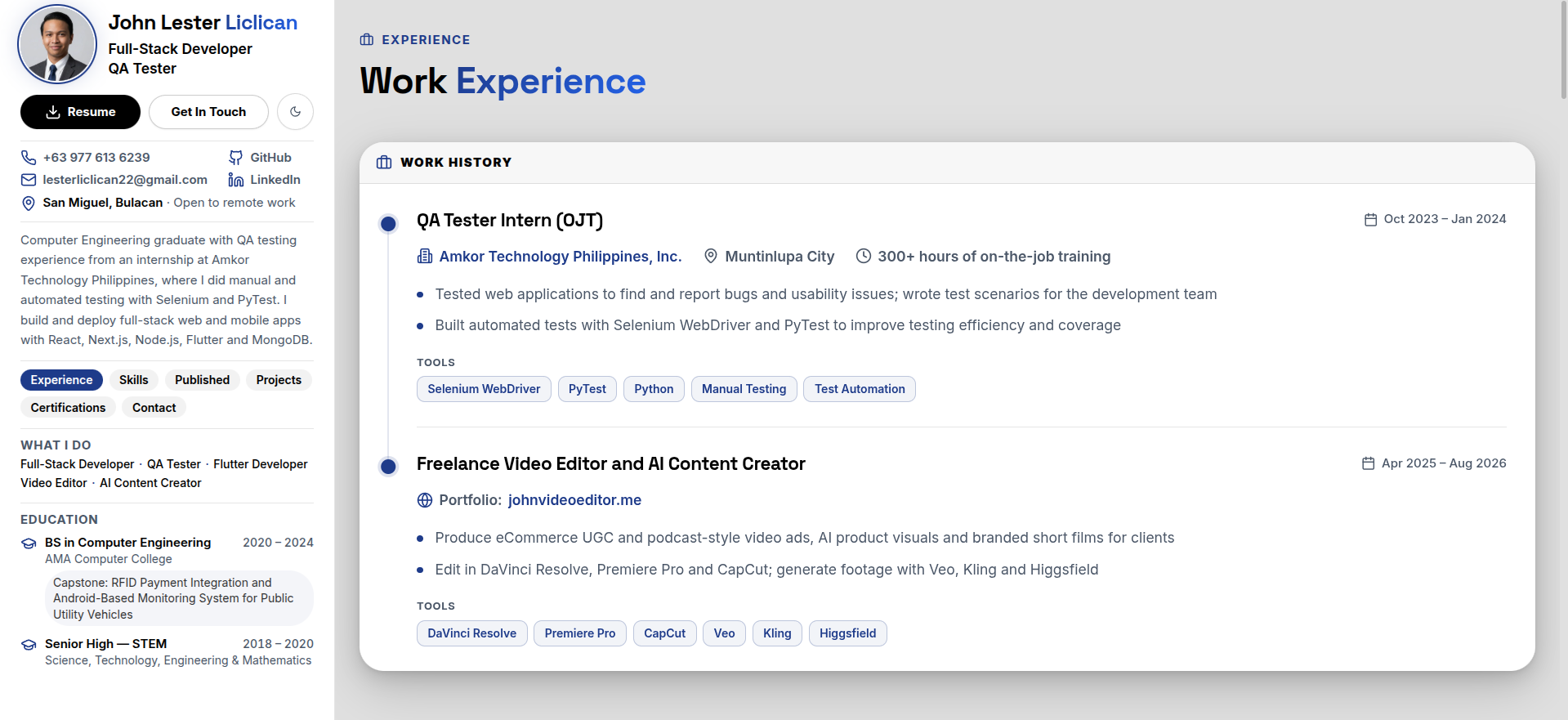Click the DaVinci Resolve tool tag
Screen dimensions: 1568x720
(472, 633)
